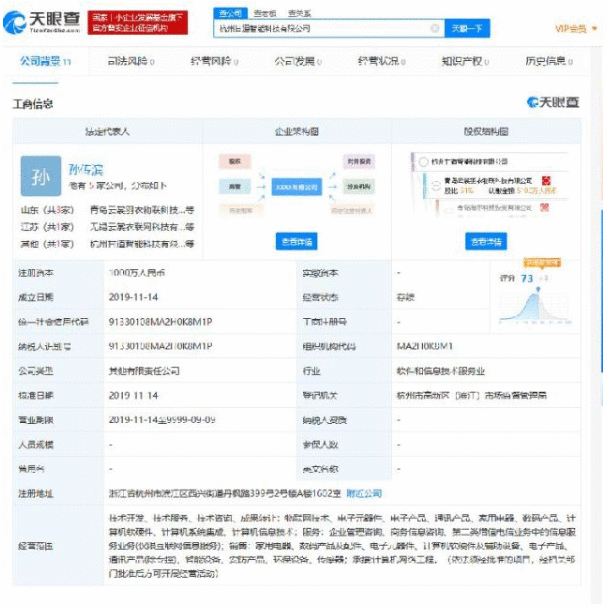Open the VIP会员 dropdown
The height and width of the screenshot is (608, 607).
point(576,29)
